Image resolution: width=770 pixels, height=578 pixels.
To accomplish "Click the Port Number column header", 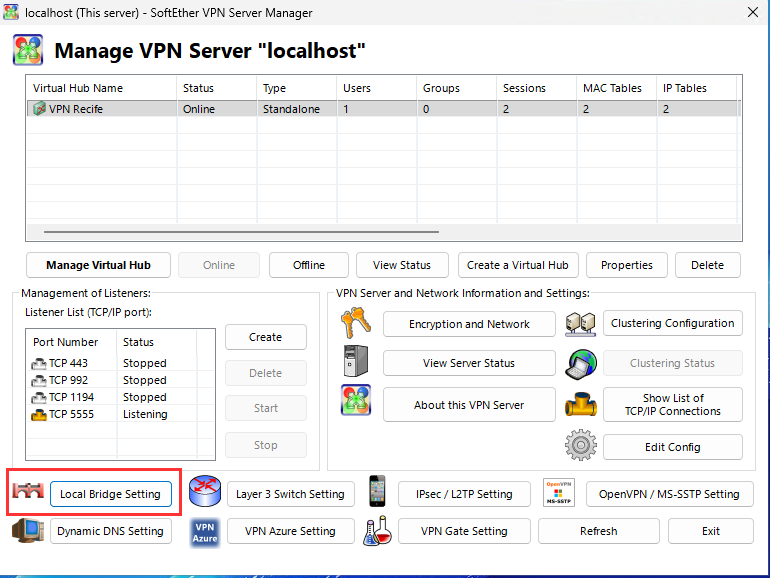I will 72,342.
